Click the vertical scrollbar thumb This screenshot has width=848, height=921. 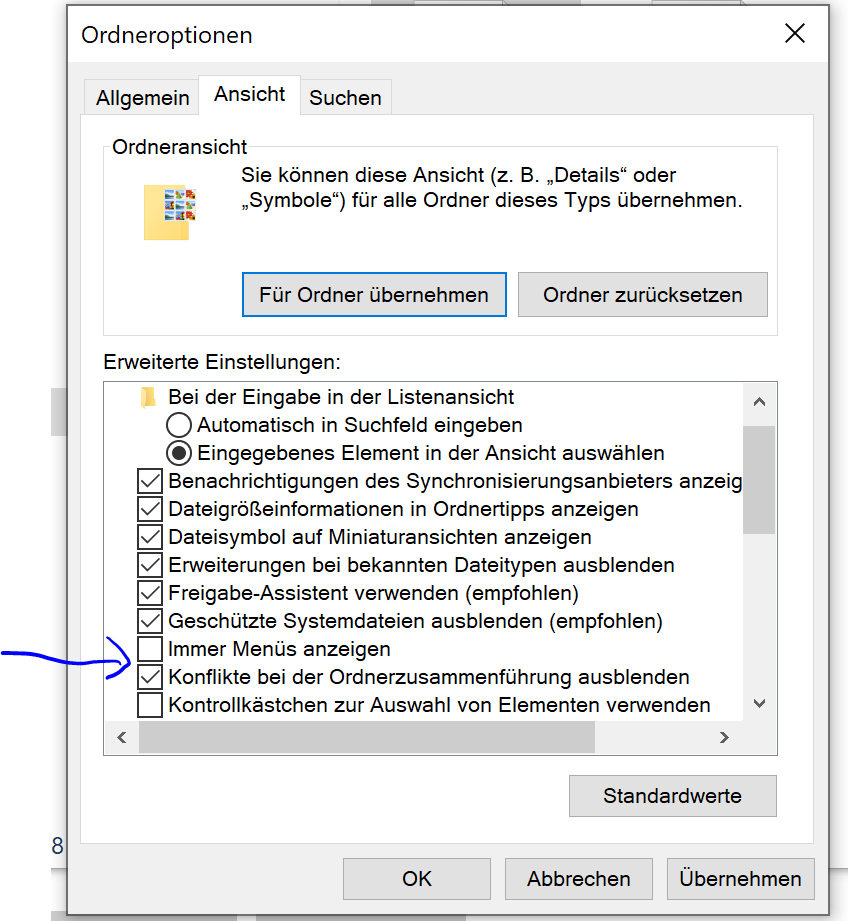[759, 480]
